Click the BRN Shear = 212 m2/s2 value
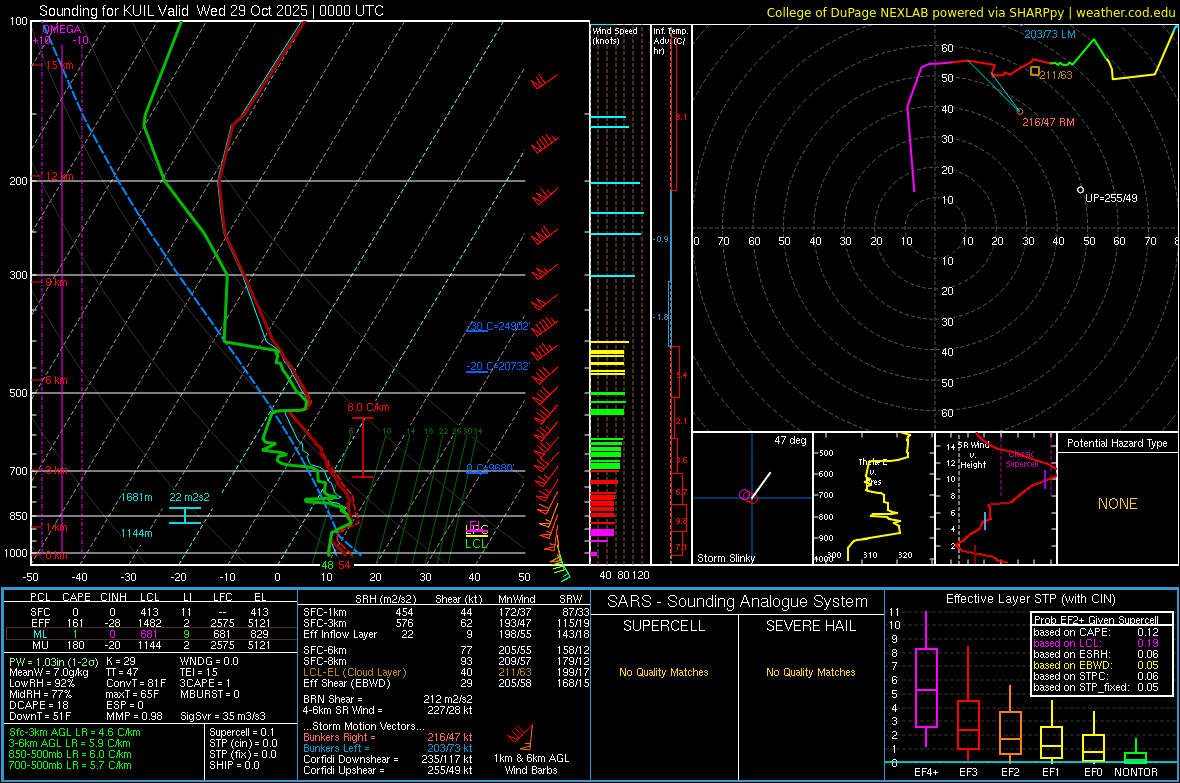 (x=388, y=699)
